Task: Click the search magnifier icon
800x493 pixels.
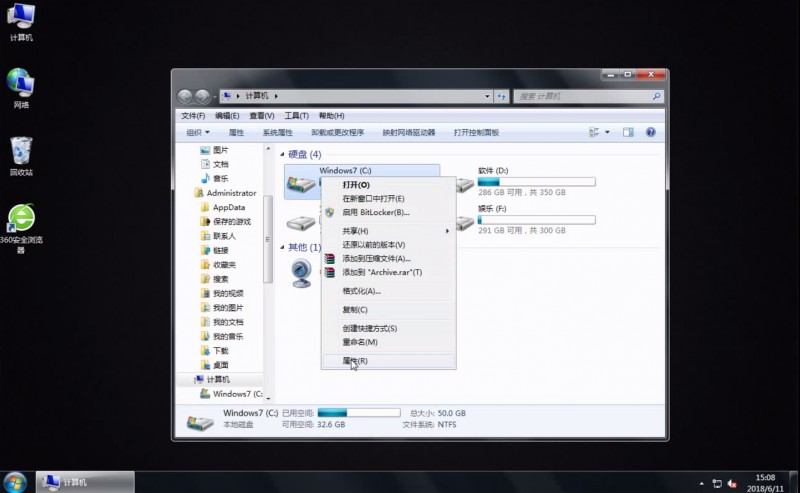Action: [x=656, y=96]
